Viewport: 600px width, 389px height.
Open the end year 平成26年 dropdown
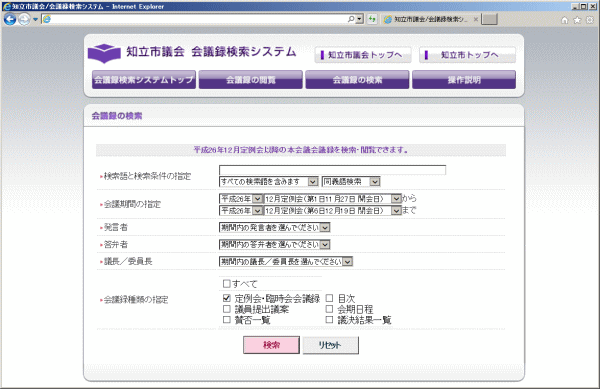point(241,211)
